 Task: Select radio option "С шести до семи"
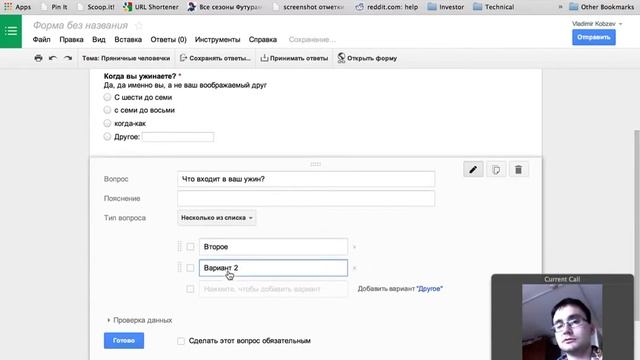click(x=107, y=97)
